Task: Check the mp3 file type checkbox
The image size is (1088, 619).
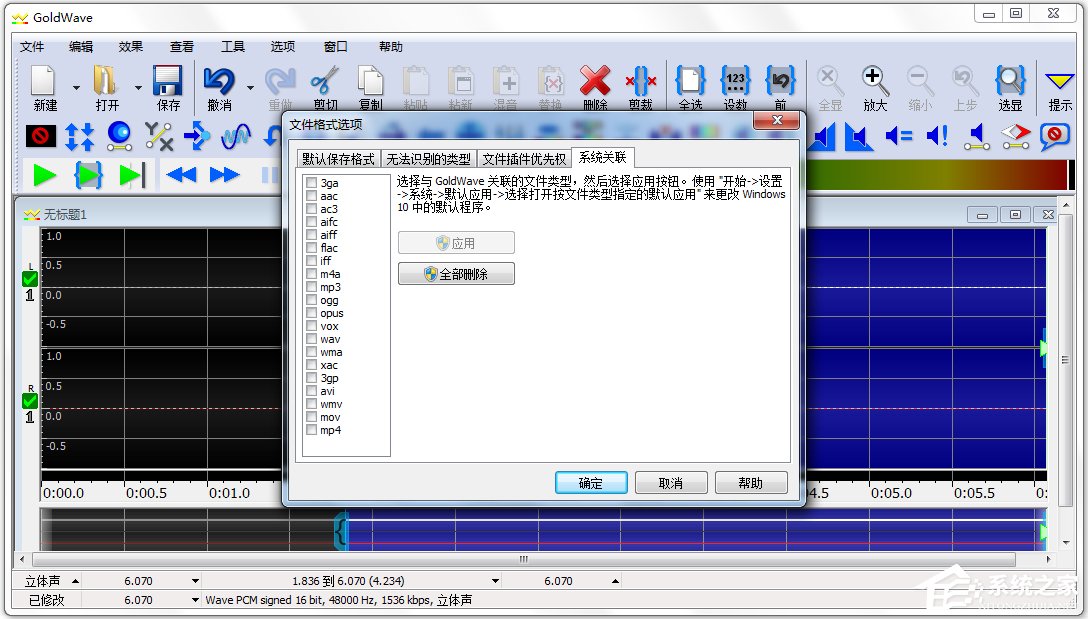Action: point(312,287)
